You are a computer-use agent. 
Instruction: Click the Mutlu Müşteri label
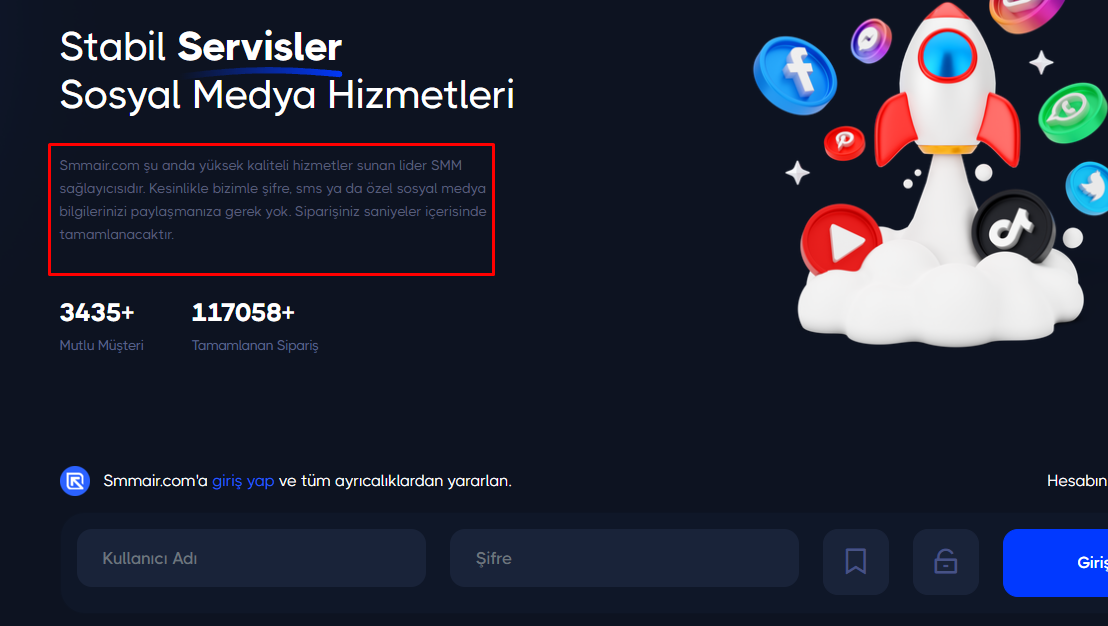point(102,346)
